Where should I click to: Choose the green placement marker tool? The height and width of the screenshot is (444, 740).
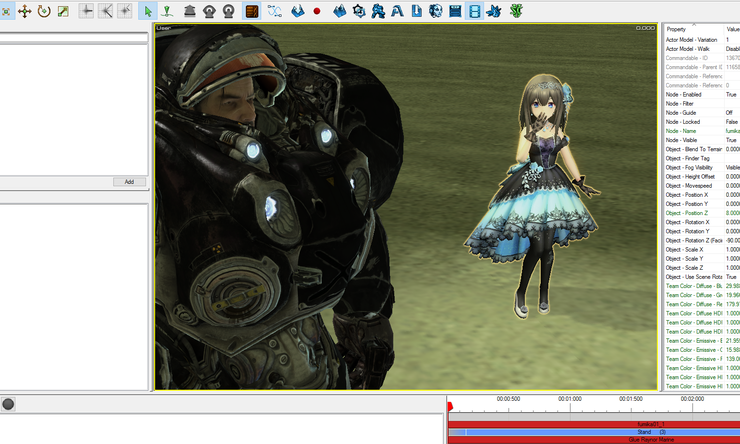167,11
